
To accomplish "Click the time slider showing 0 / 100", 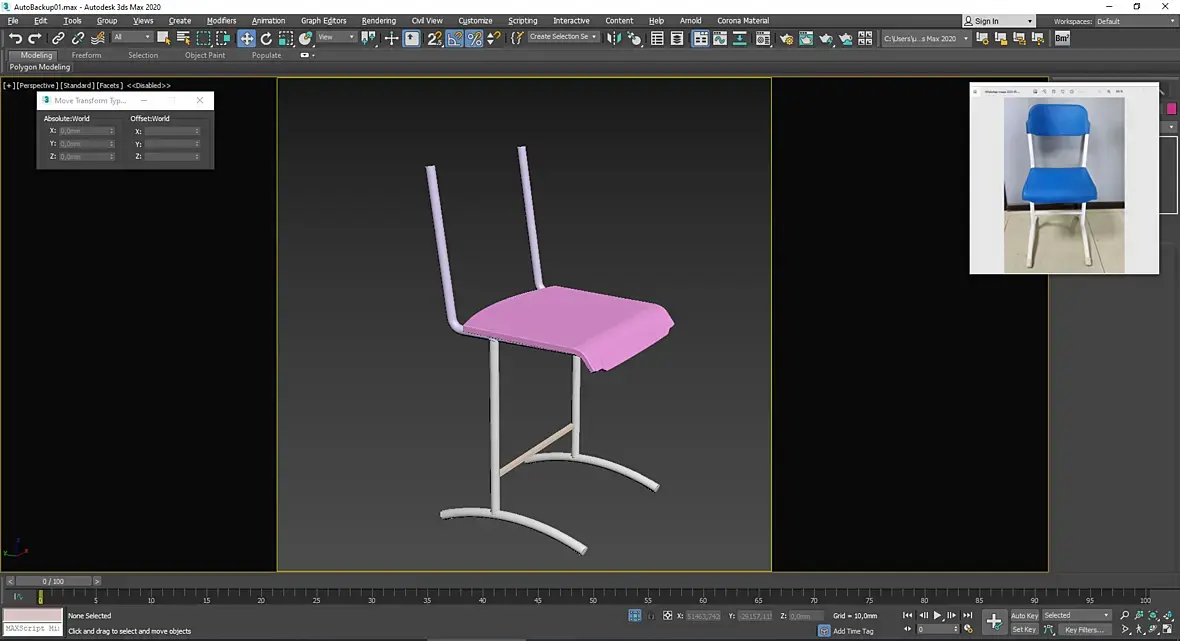I will [x=52, y=581].
